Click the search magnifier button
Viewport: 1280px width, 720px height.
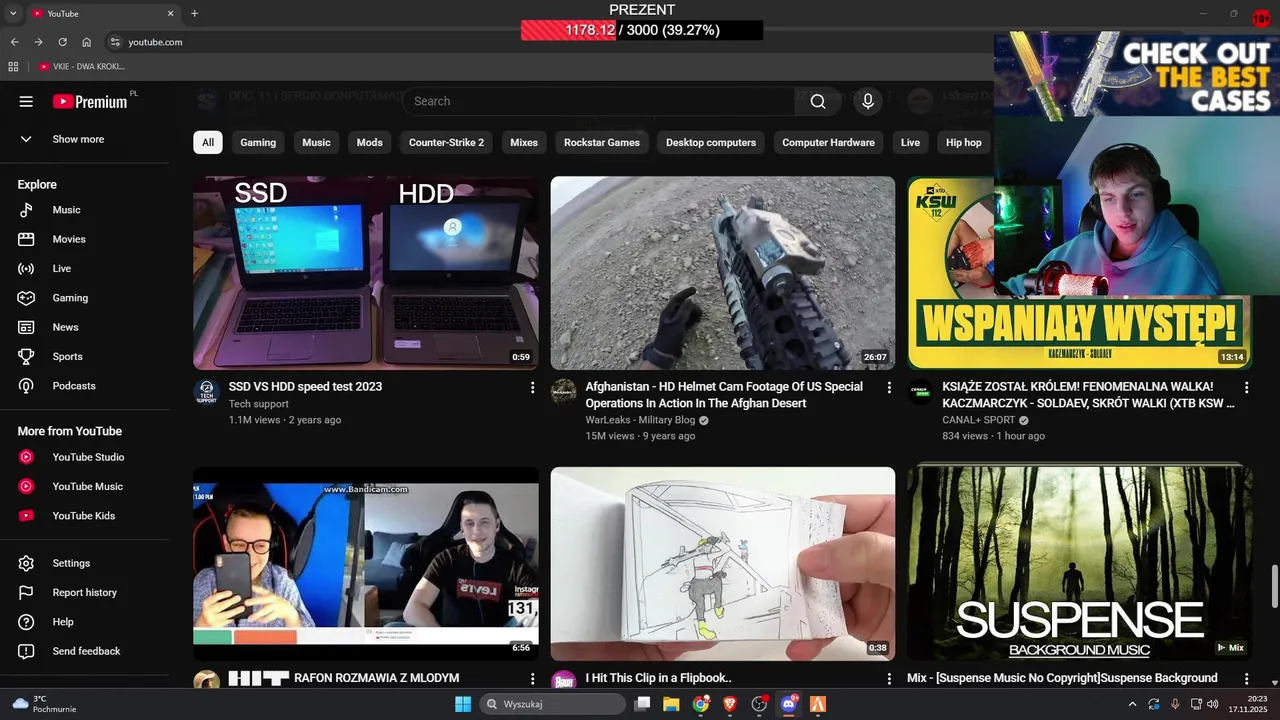tap(818, 101)
